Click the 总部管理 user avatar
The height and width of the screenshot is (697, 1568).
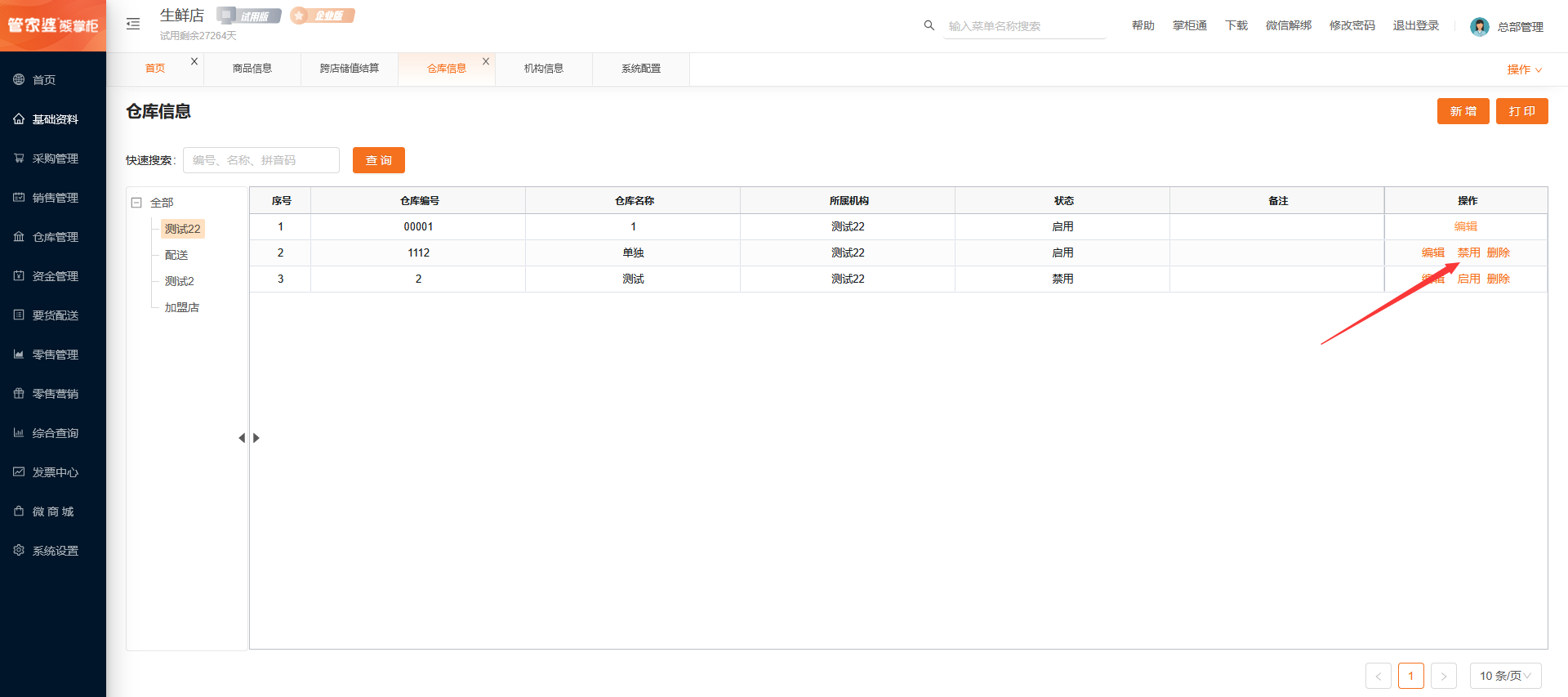click(x=1479, y=26)
